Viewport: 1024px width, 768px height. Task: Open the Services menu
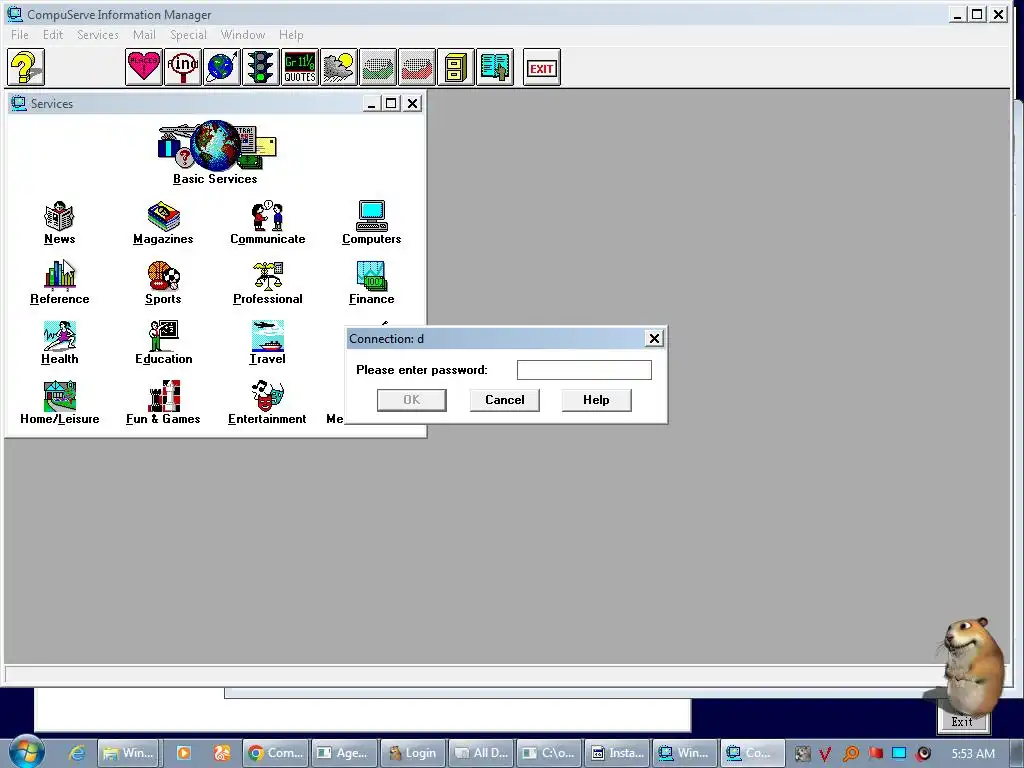click(x=98, y=35)
